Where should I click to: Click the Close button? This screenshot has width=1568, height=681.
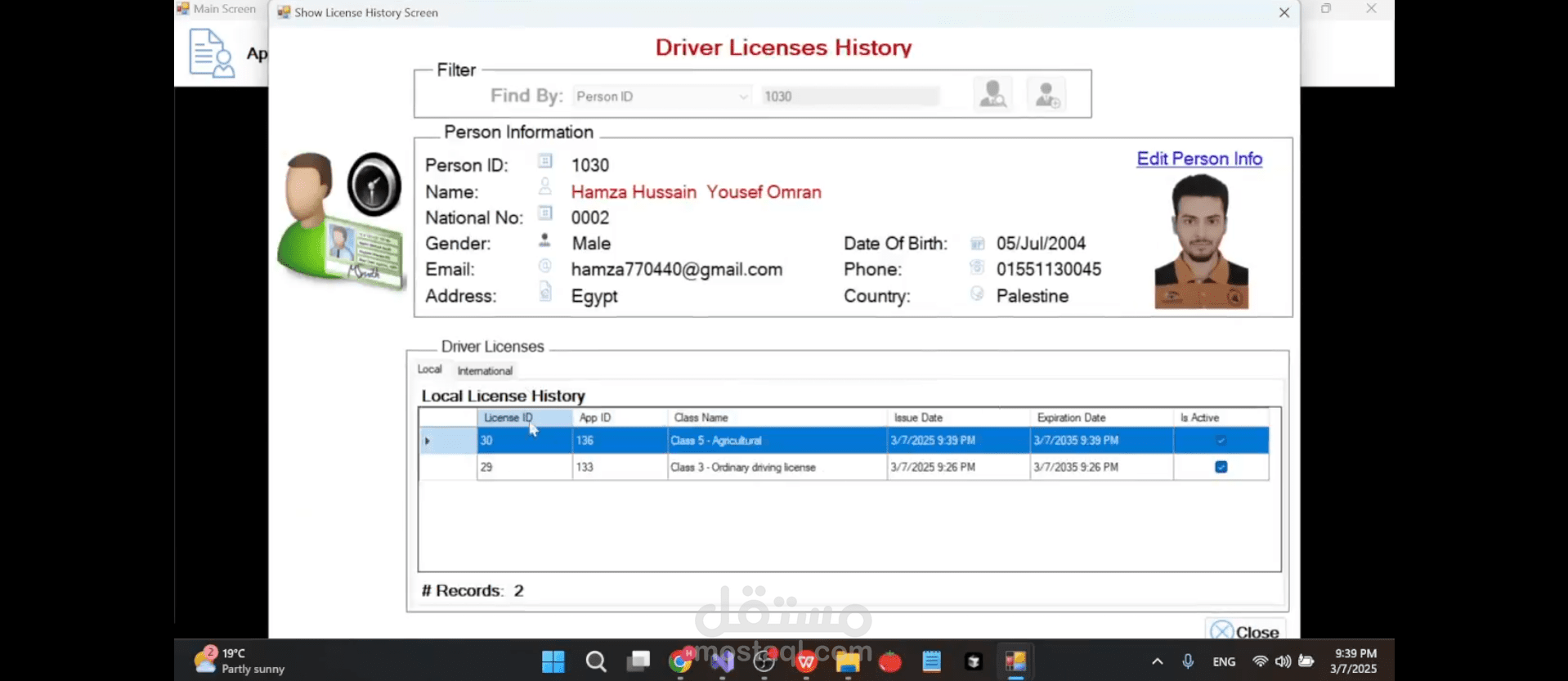[x=1245, y=631]
